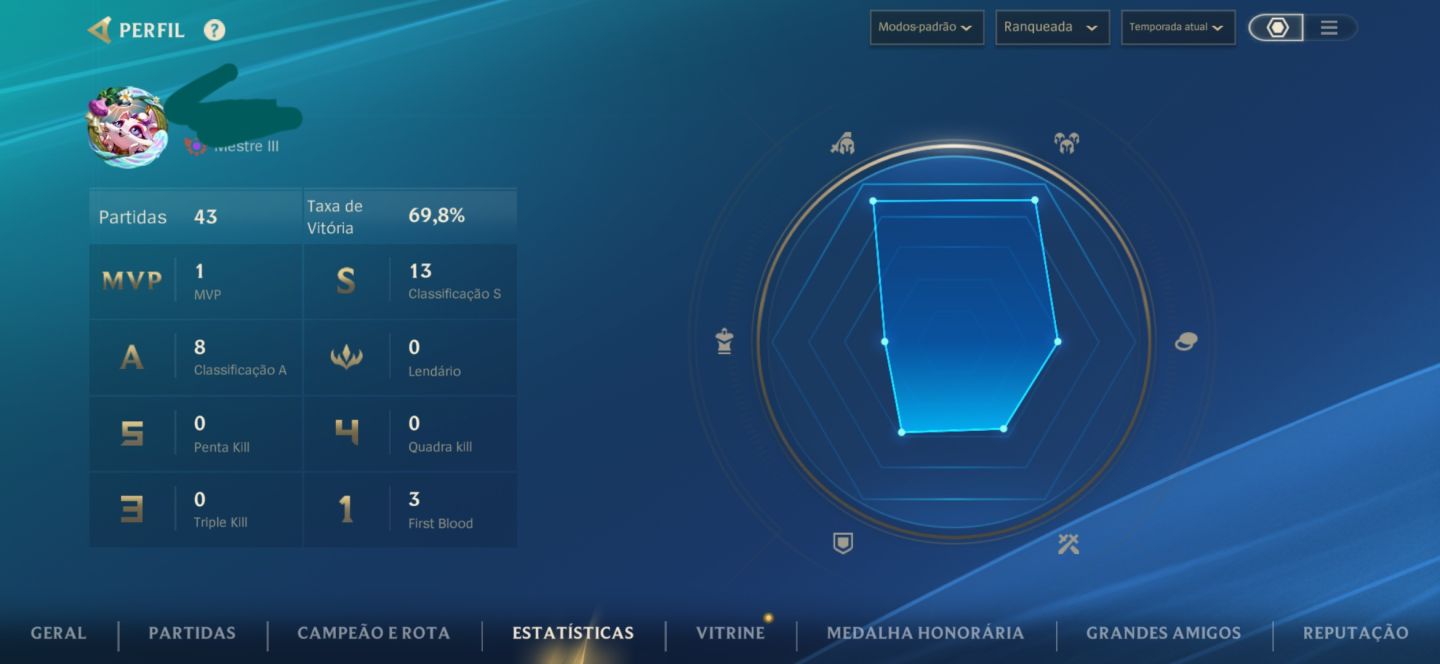Tap the gold MVP emblem
The image size is (1440, 664).
point(132,281)
